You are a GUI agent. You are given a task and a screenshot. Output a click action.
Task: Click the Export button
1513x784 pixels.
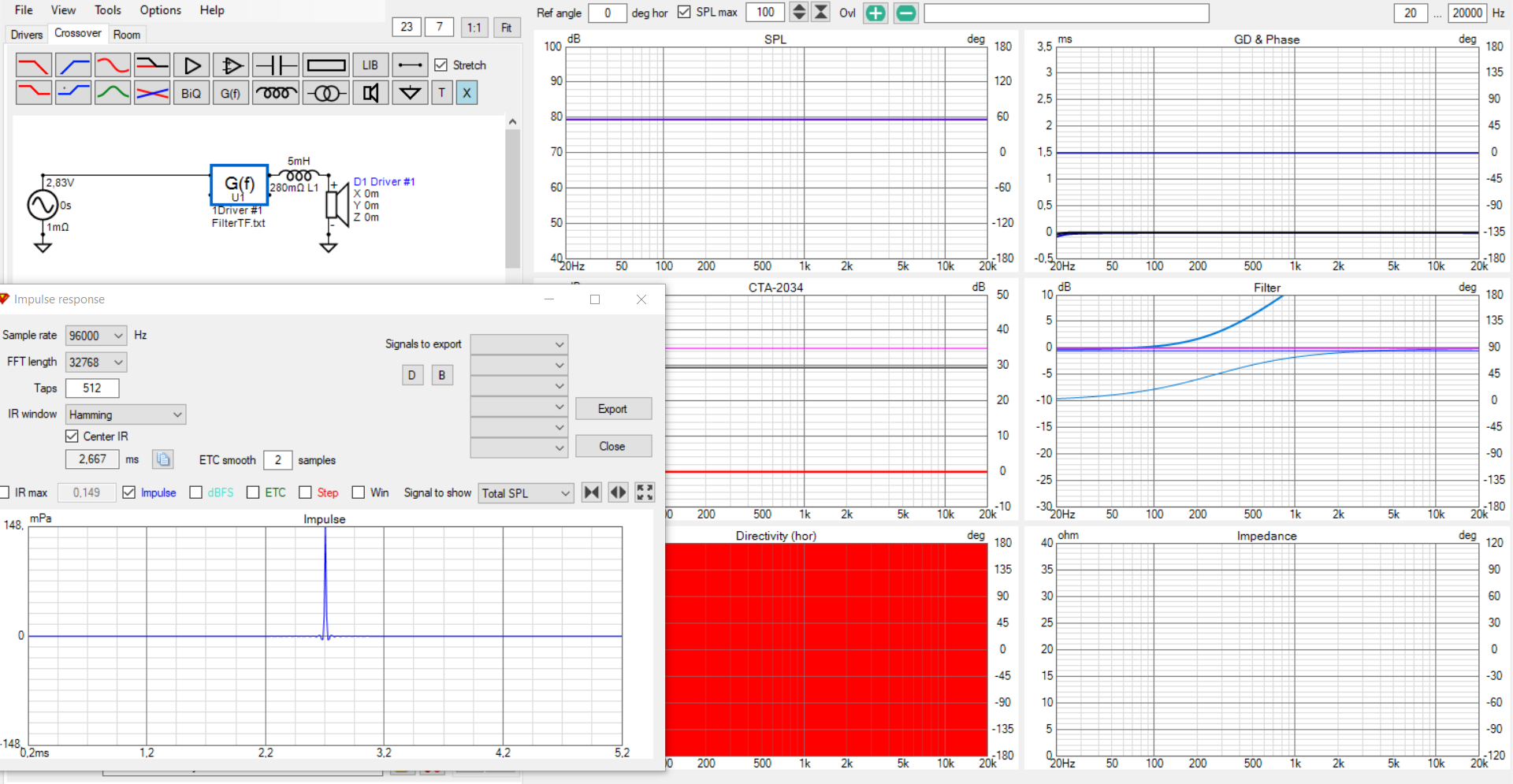(x=613, y=409)
